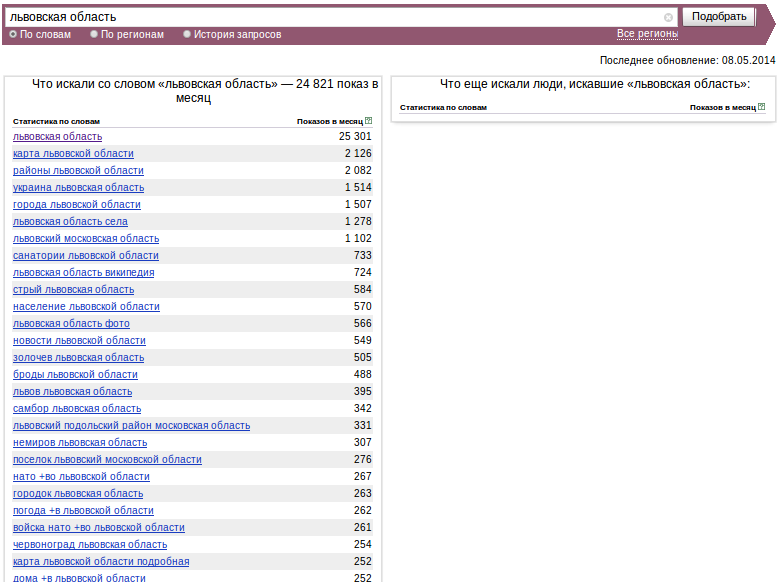Select the 'По словам' radio option
Screen dimensions: 784x582
click(13, 34)
